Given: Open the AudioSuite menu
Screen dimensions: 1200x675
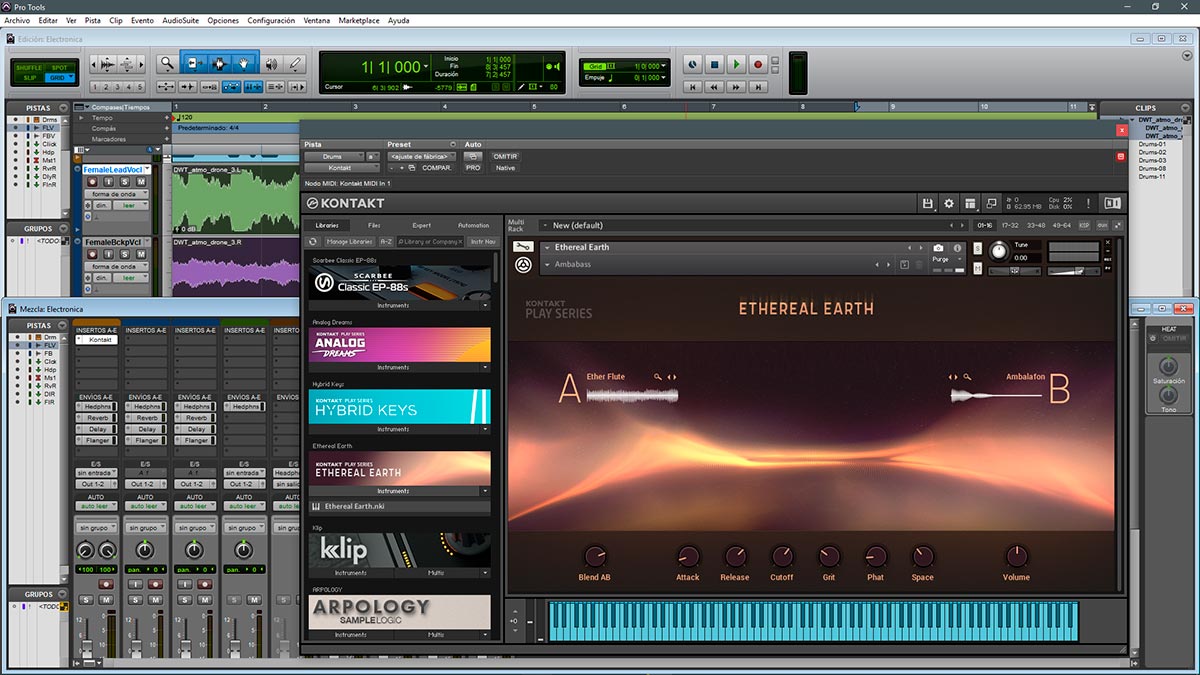Looking at the screenshot, I should point(180,20).
